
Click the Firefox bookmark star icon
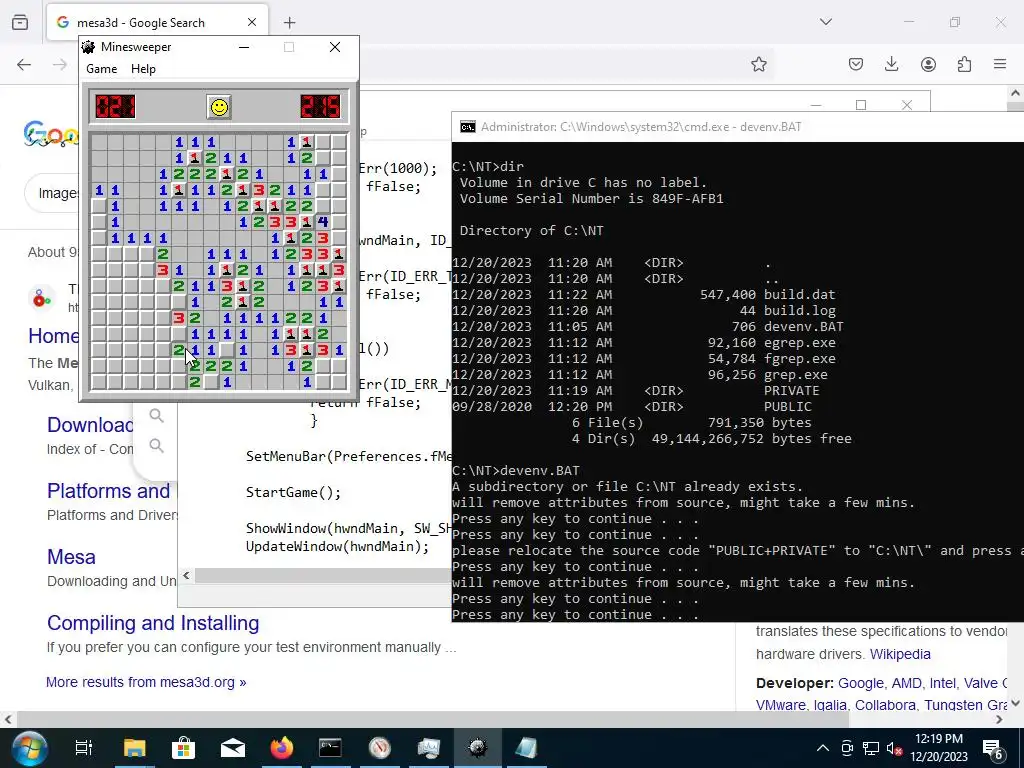pyautogui.click(x=758, y=64)
